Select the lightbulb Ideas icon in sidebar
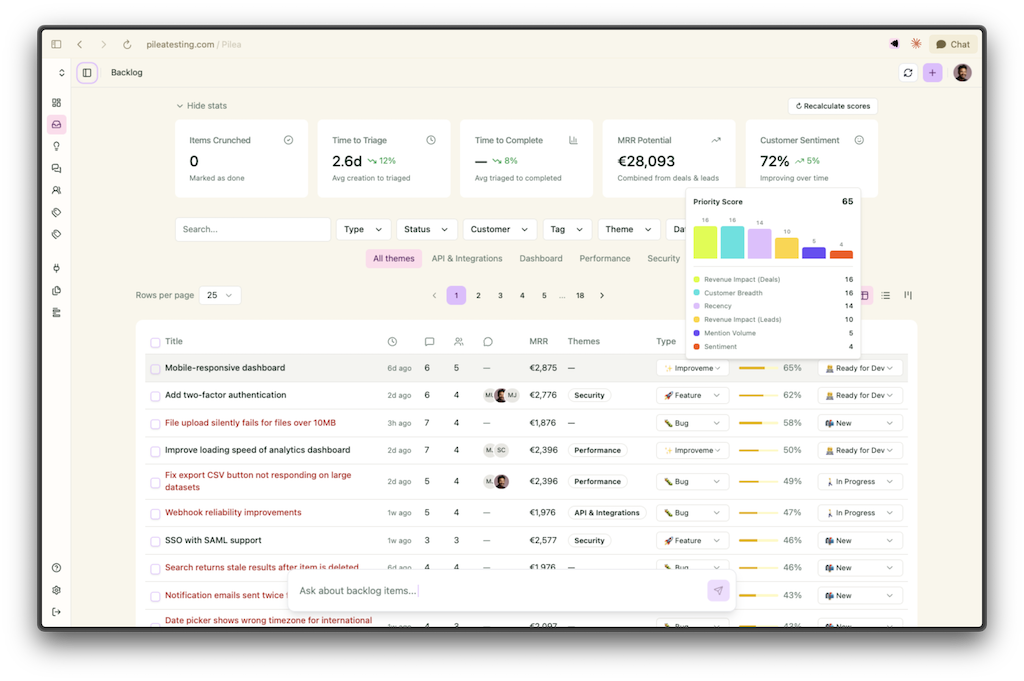 click(56, 145)
